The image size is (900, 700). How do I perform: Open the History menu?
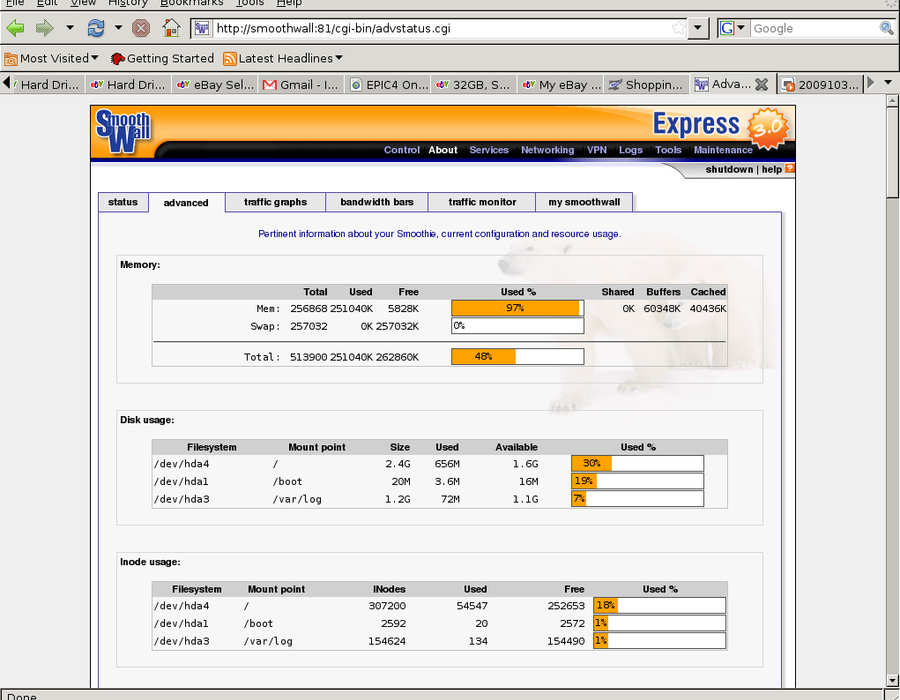(127, 3)
